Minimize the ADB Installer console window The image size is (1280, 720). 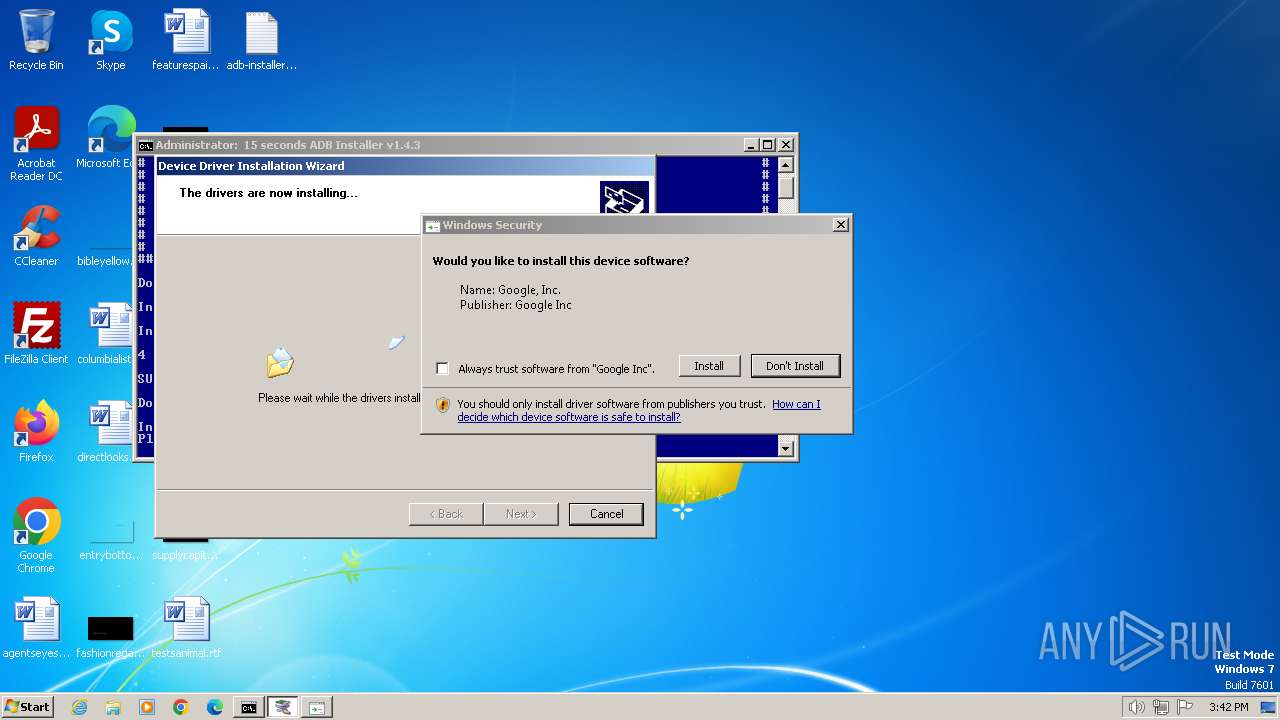tap(752, 145)
